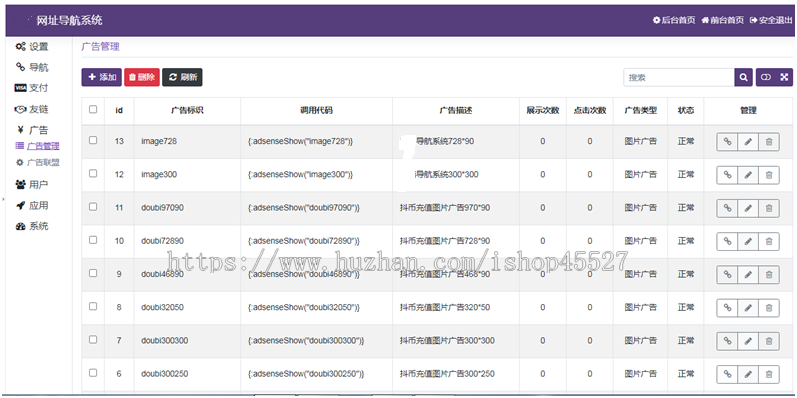Delete doubi46890 ad using trash icon
This screenshot has width=797, height=398.
click(769, 274)
